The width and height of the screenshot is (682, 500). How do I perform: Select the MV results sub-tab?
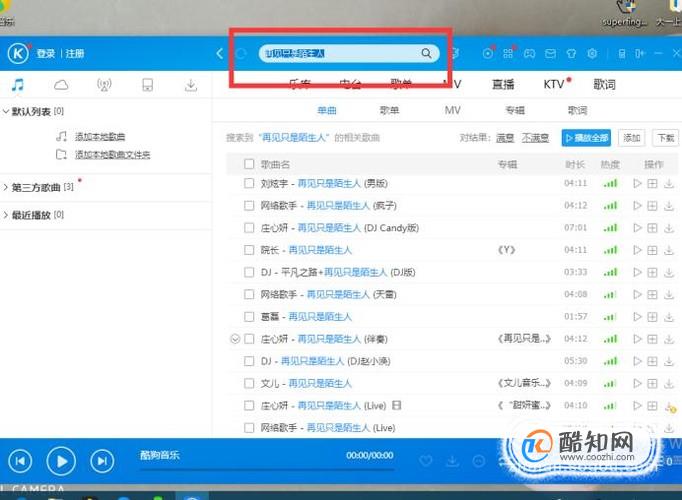(x=452, y=110)
